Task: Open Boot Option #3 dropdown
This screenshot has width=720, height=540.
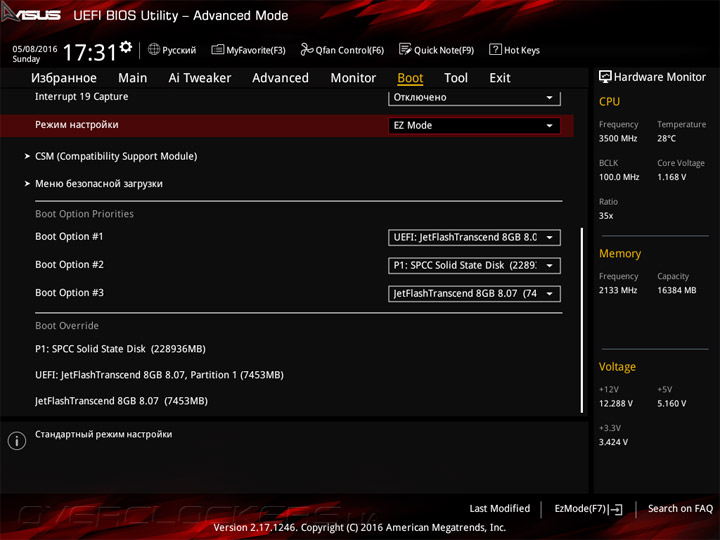Action: point(474,293)
